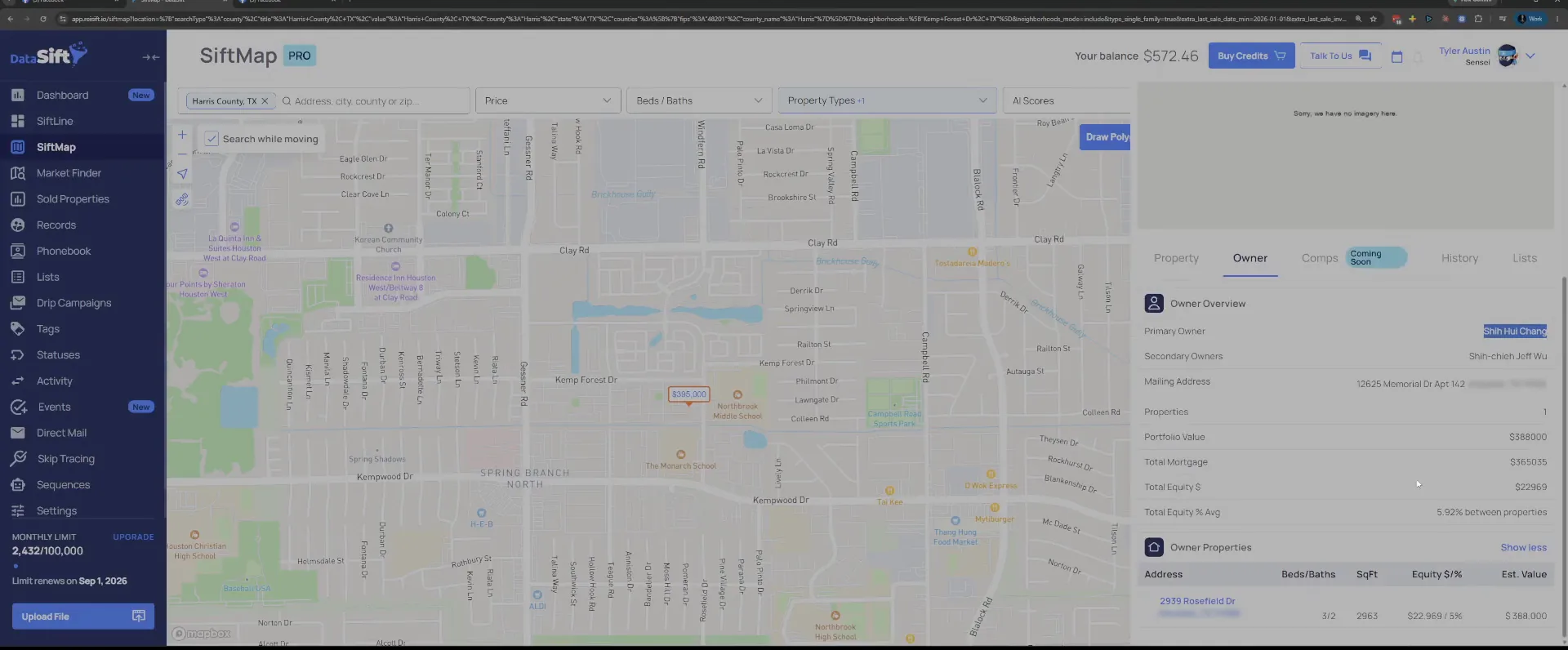This screenshot has height=650, width=1568.
Task: Expand the Beds / Baths filter dropdown
Action: 699,100
